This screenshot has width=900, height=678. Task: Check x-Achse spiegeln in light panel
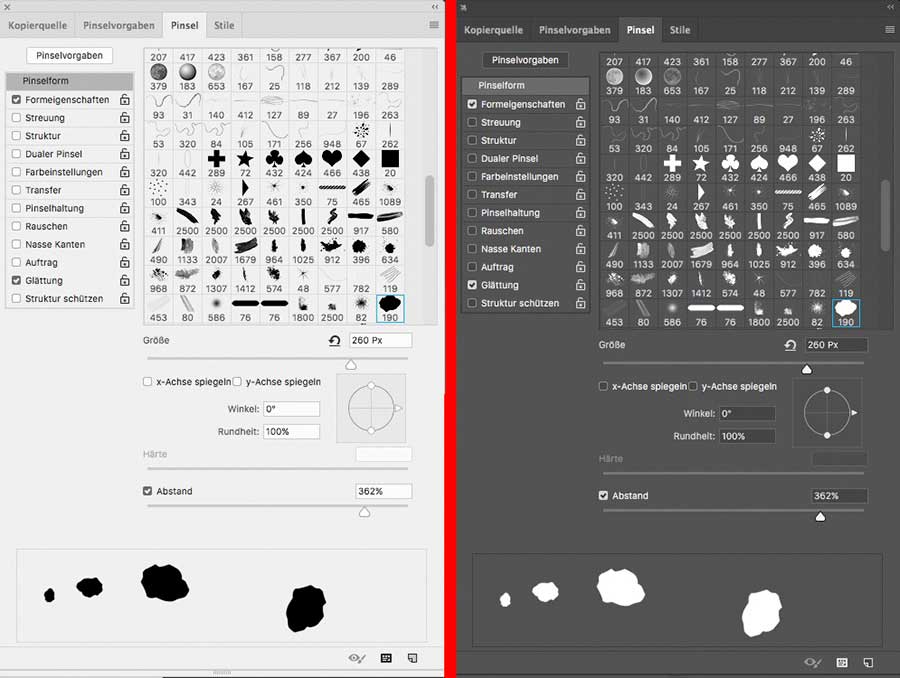click(x=148, y=382)
